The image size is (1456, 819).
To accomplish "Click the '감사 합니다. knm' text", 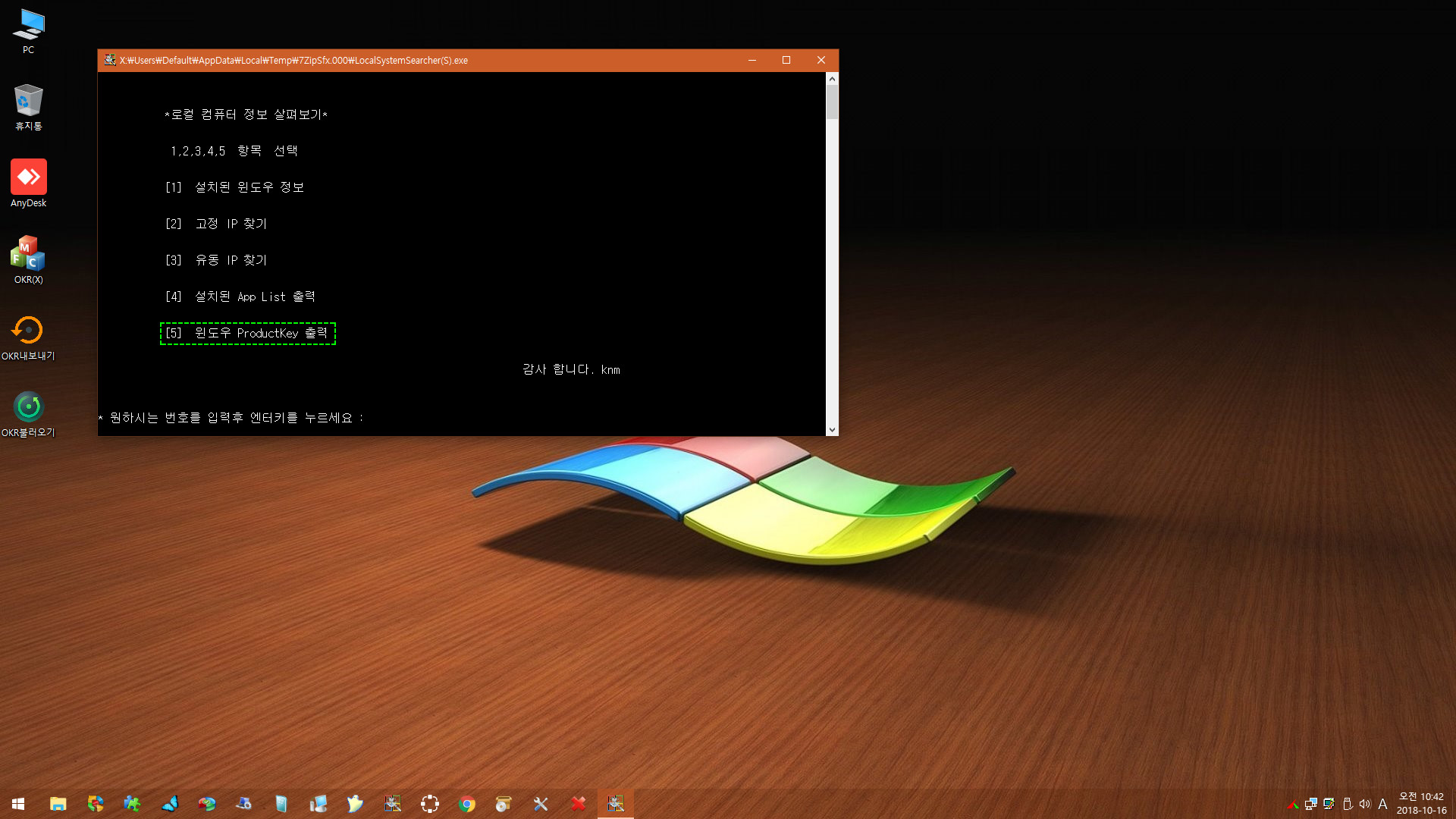I will click(x=571, y=369).
